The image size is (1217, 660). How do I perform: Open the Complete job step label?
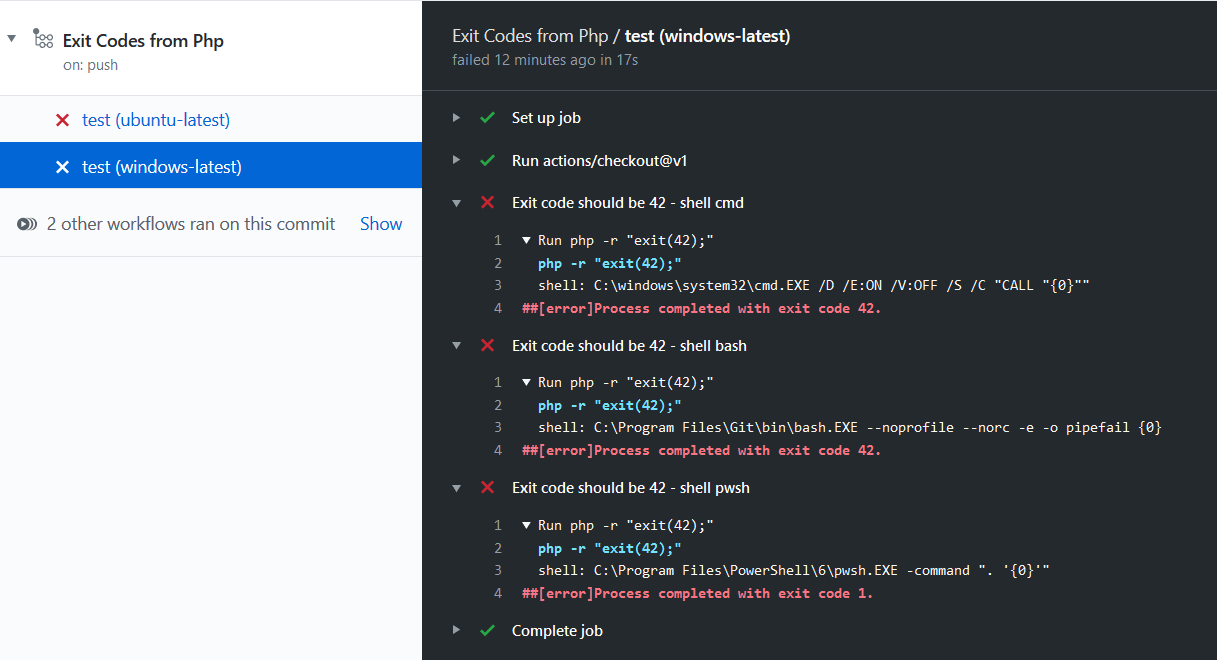pyautogui.click(x=557, y=631)
